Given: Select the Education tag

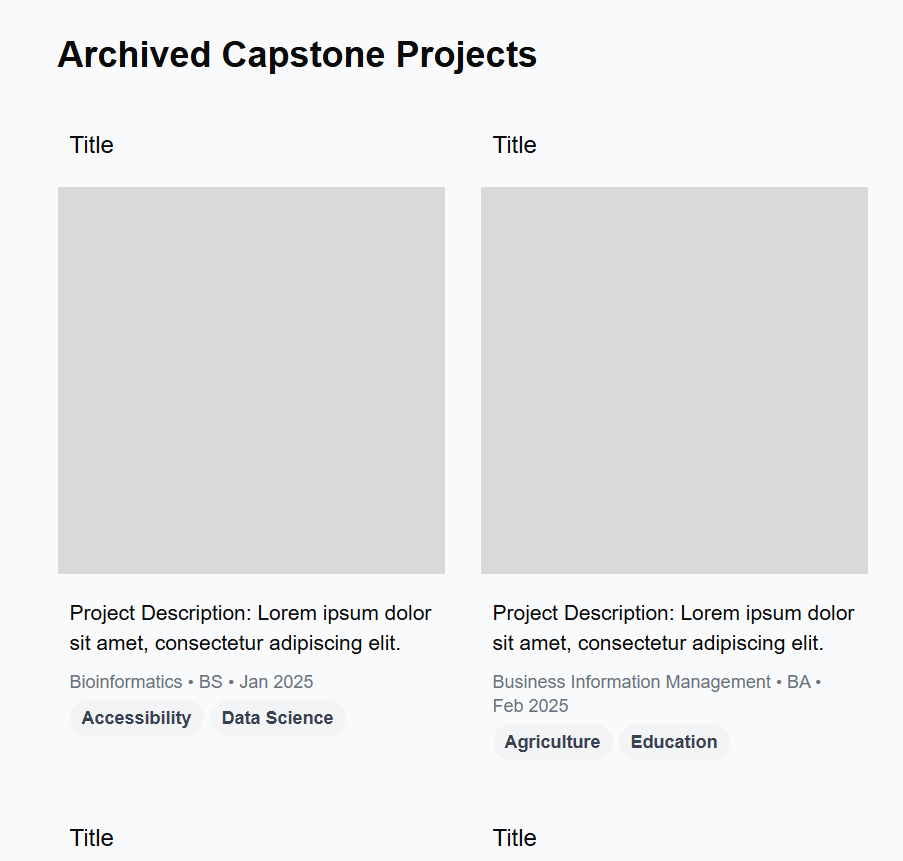Looking at the screenshot, I should click(x=674, y=742).
